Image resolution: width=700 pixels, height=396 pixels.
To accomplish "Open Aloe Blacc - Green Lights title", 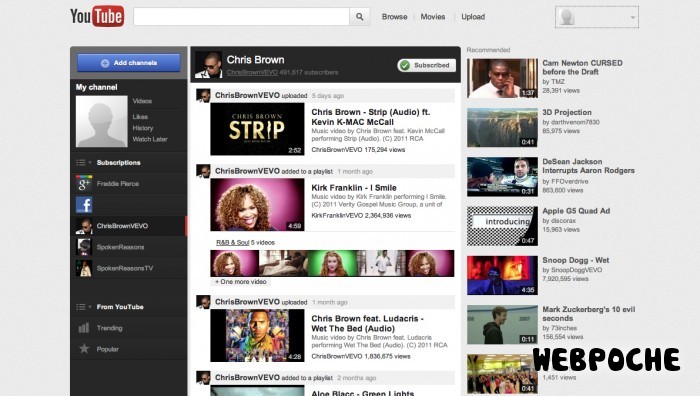I will [x=362, y=393].
